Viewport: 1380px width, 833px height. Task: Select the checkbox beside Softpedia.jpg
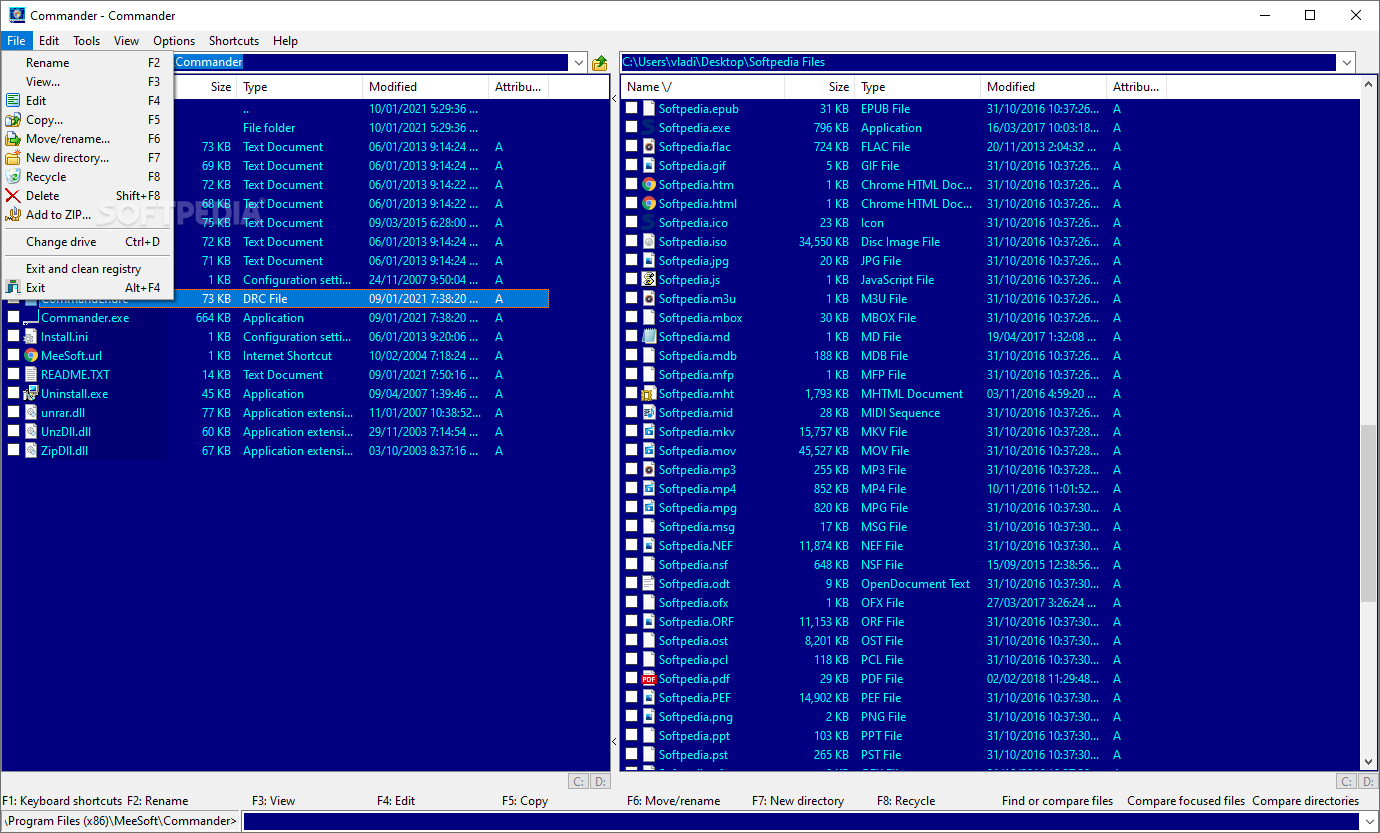[631, 260]
